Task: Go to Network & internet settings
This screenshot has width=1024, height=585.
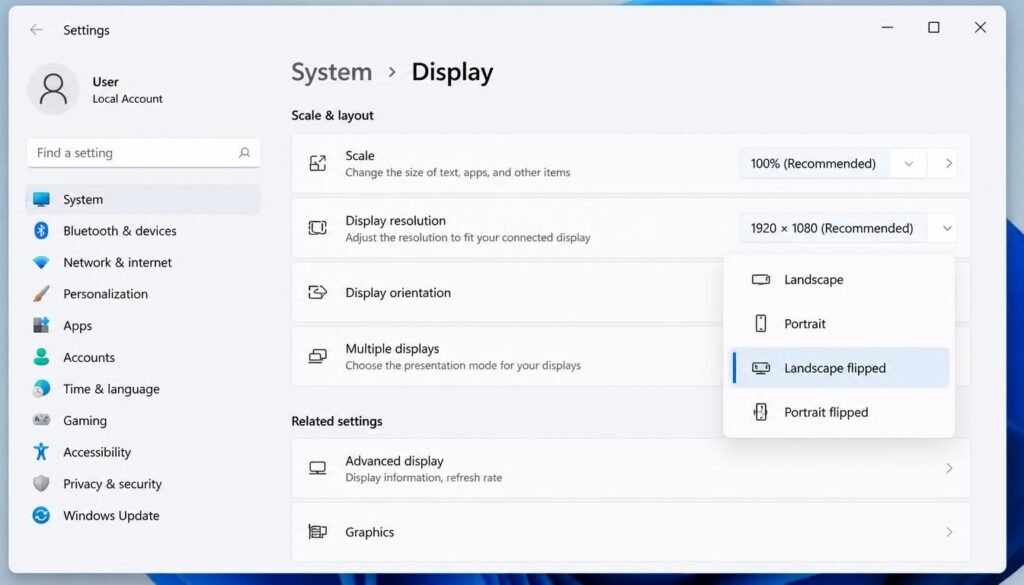Action: tap(143, 262)
